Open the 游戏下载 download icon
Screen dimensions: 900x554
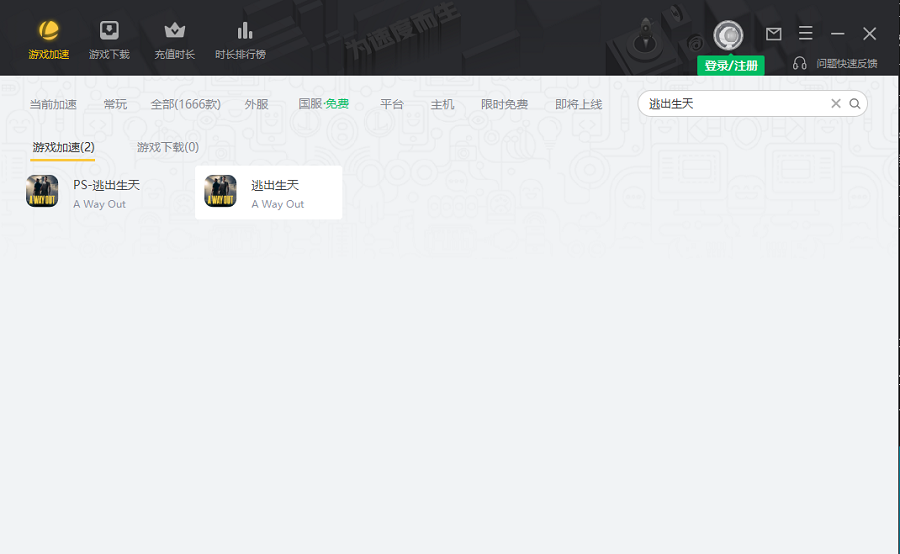(109, 30)
